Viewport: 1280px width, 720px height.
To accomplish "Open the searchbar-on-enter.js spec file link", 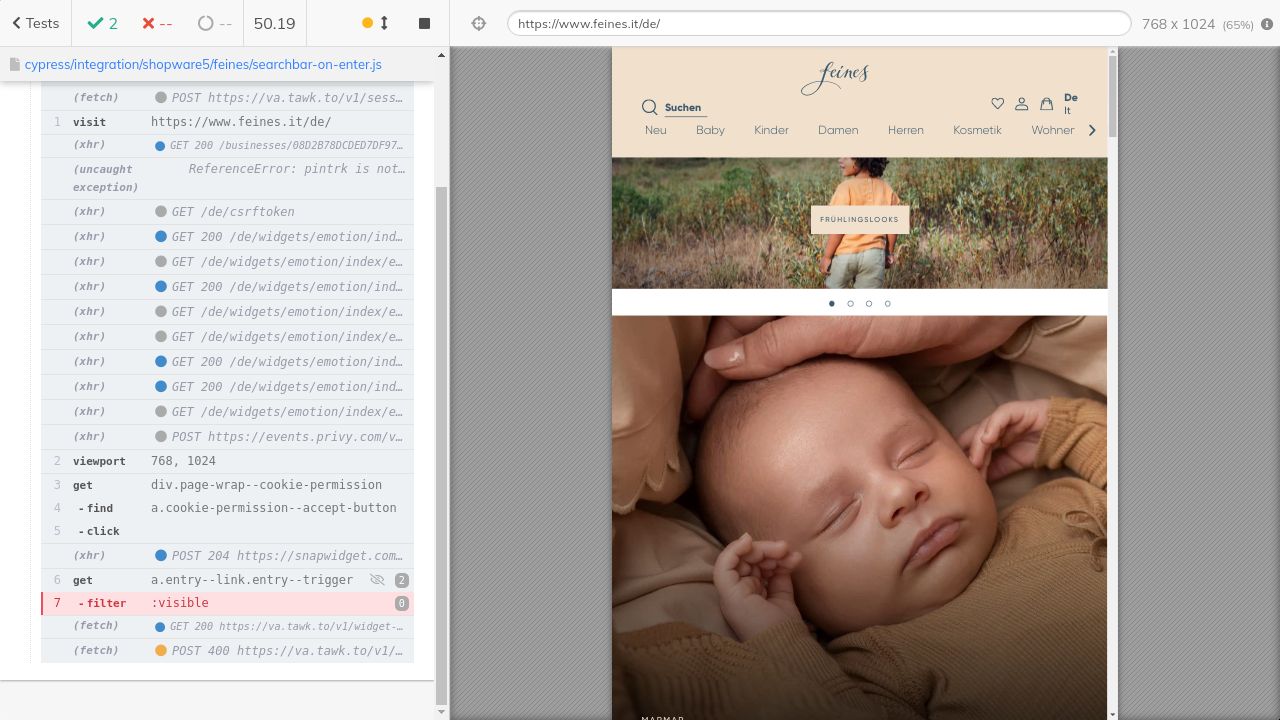I will click(203, 64).
